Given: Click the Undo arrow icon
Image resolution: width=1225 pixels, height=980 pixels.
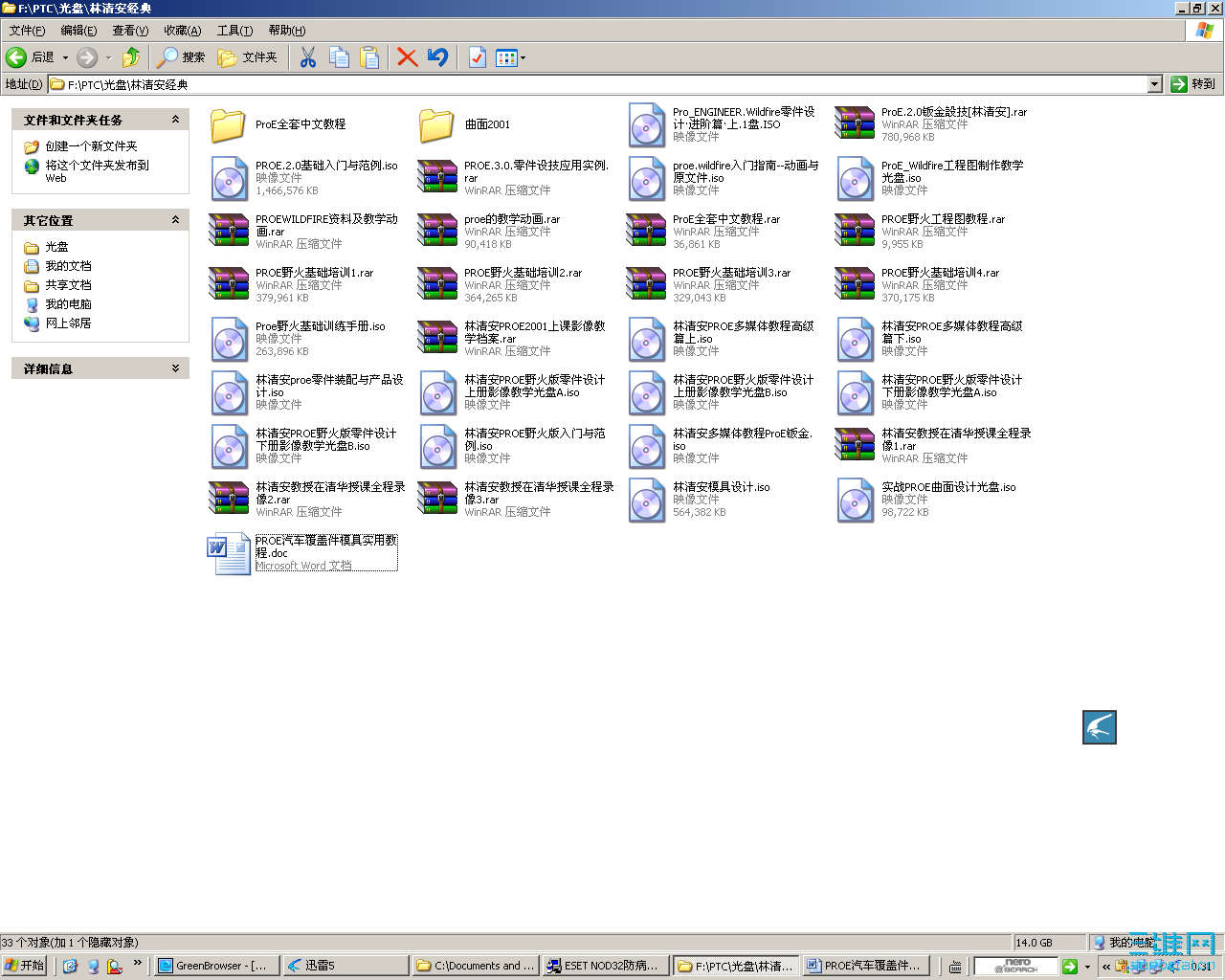Looking at the screenshot, I should tap(438, 57).
